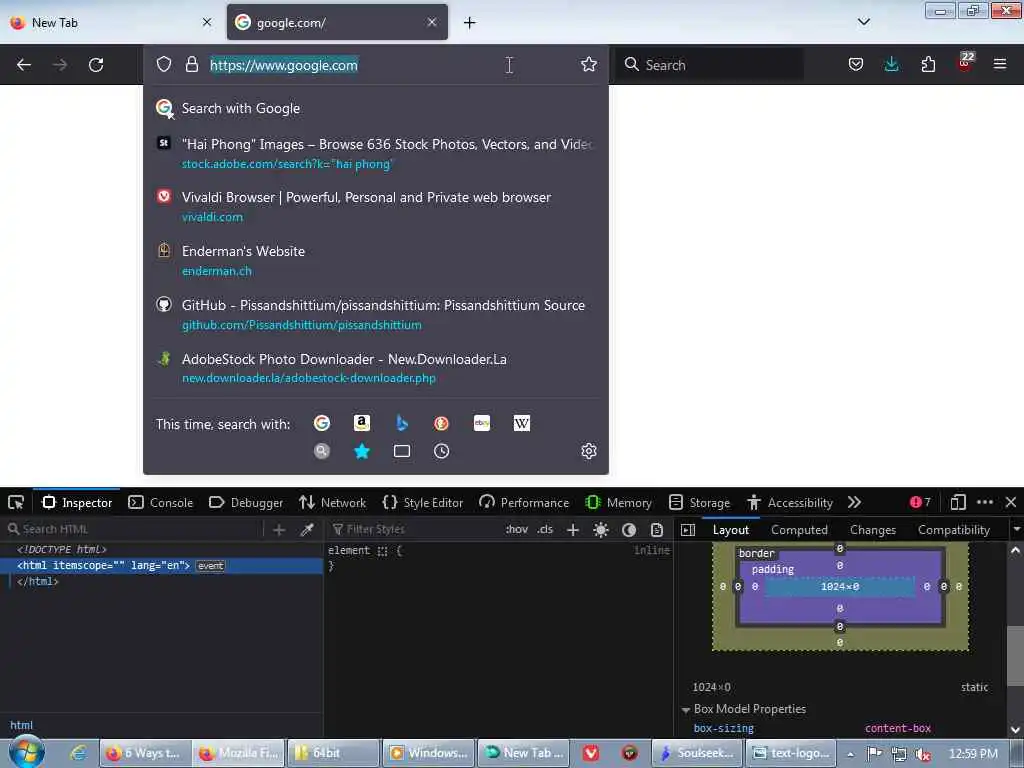Toggle .cls classes panel
1024x768 pixels.
(545, 530)
